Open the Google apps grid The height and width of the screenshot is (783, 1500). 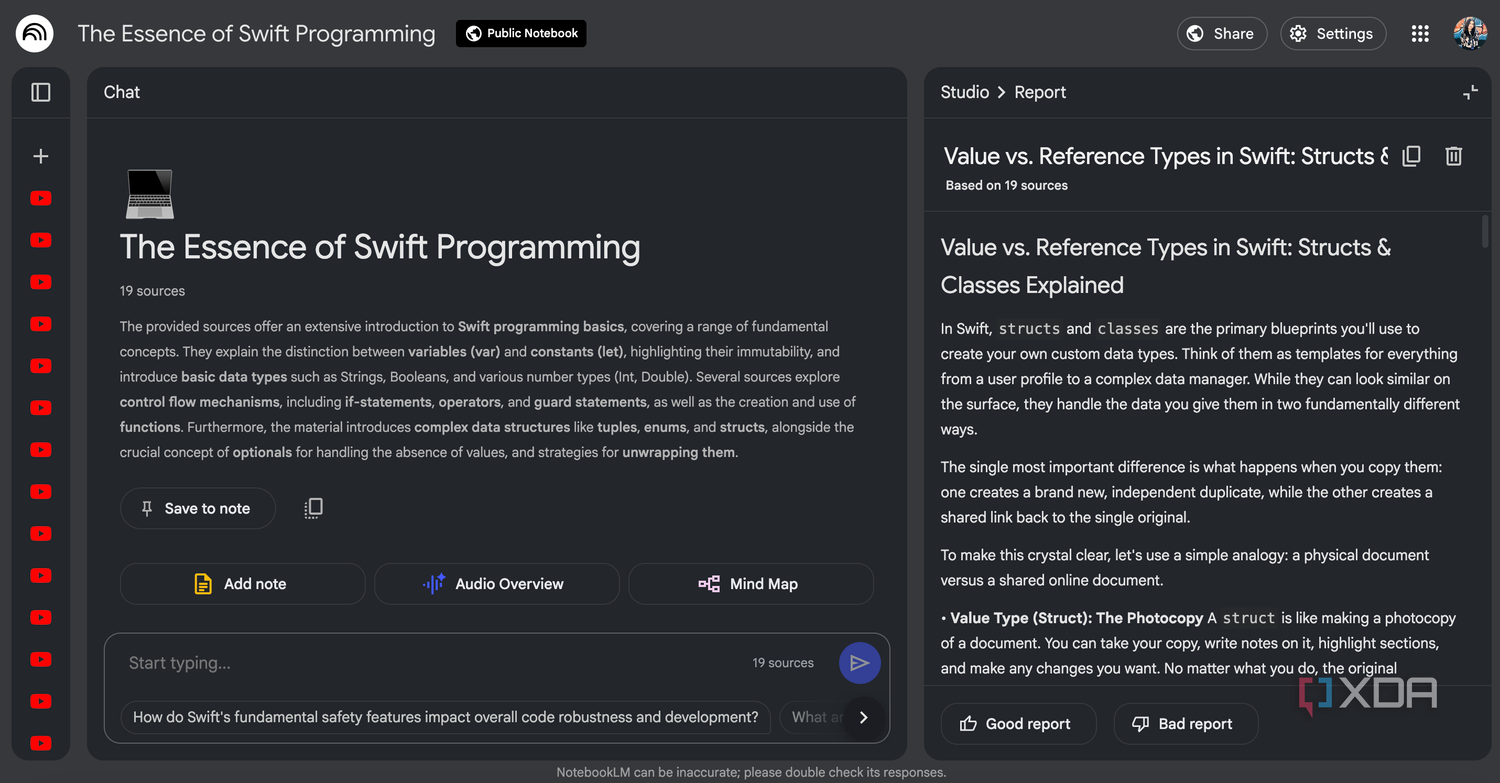(1420, 33)
